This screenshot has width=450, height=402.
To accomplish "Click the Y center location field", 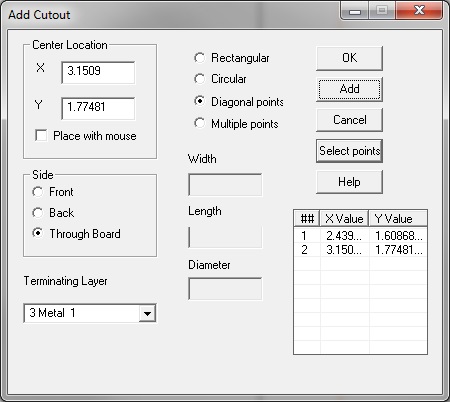I will 98,108.
